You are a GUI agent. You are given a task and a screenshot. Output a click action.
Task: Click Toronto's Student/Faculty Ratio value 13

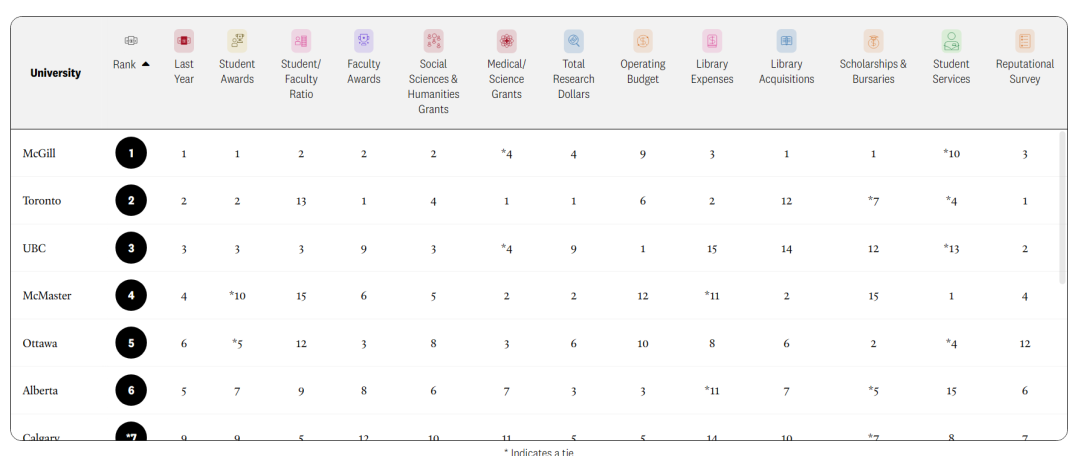tap(301, 201)
